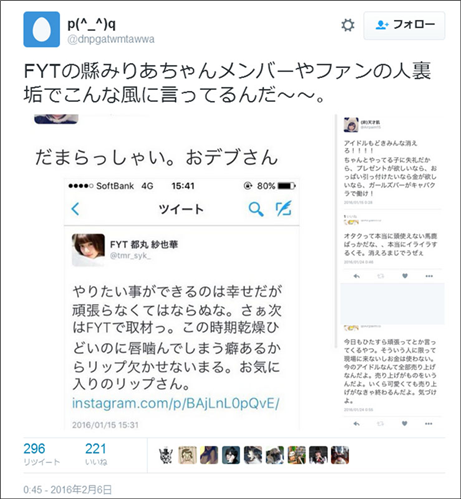The height and width of the screenshot is (499, 461).
Task: Click the more dots under middle right tweet
Action: tap(429, 276)
